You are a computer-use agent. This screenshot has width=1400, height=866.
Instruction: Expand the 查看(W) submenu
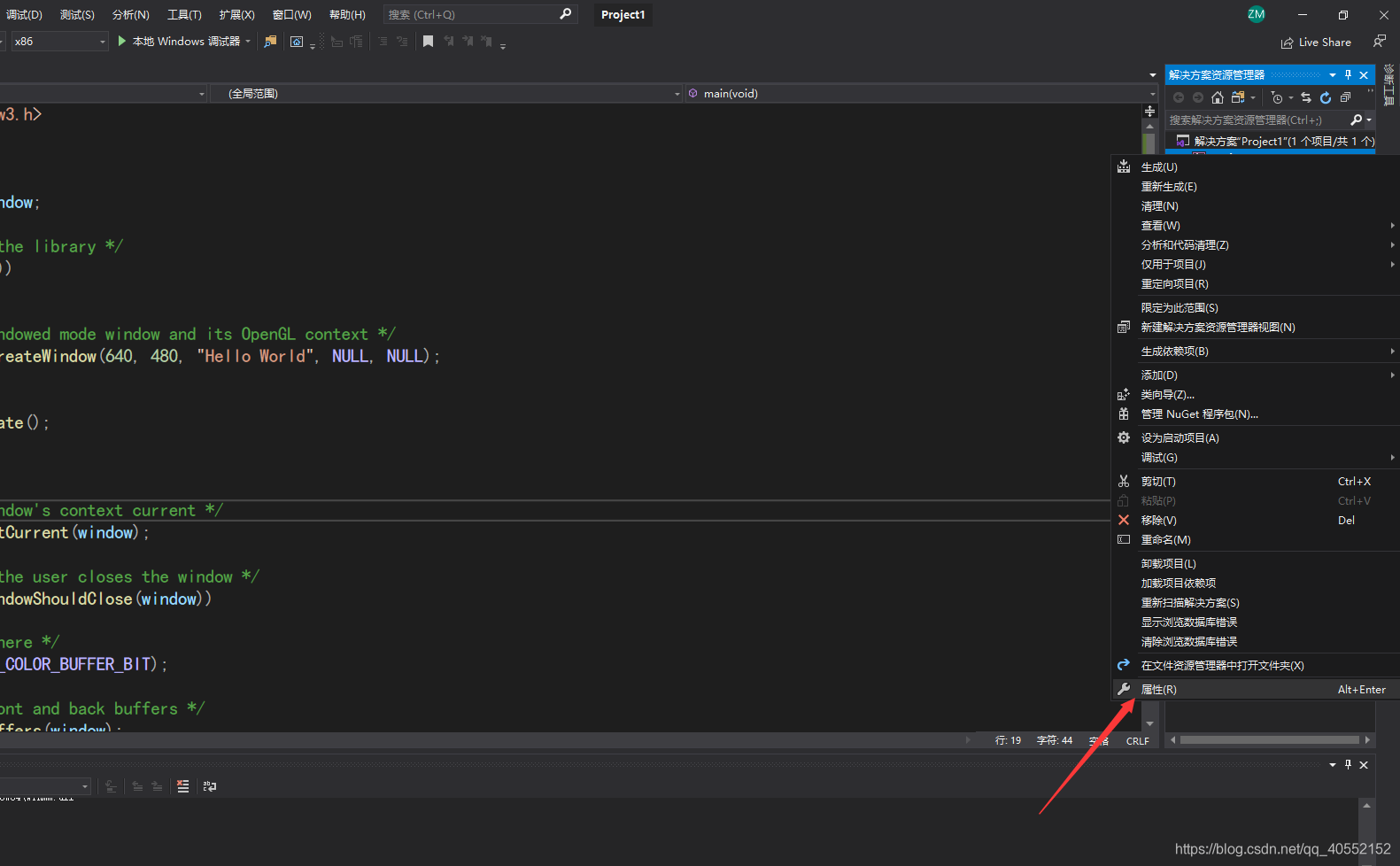[x=1255, y=226]
